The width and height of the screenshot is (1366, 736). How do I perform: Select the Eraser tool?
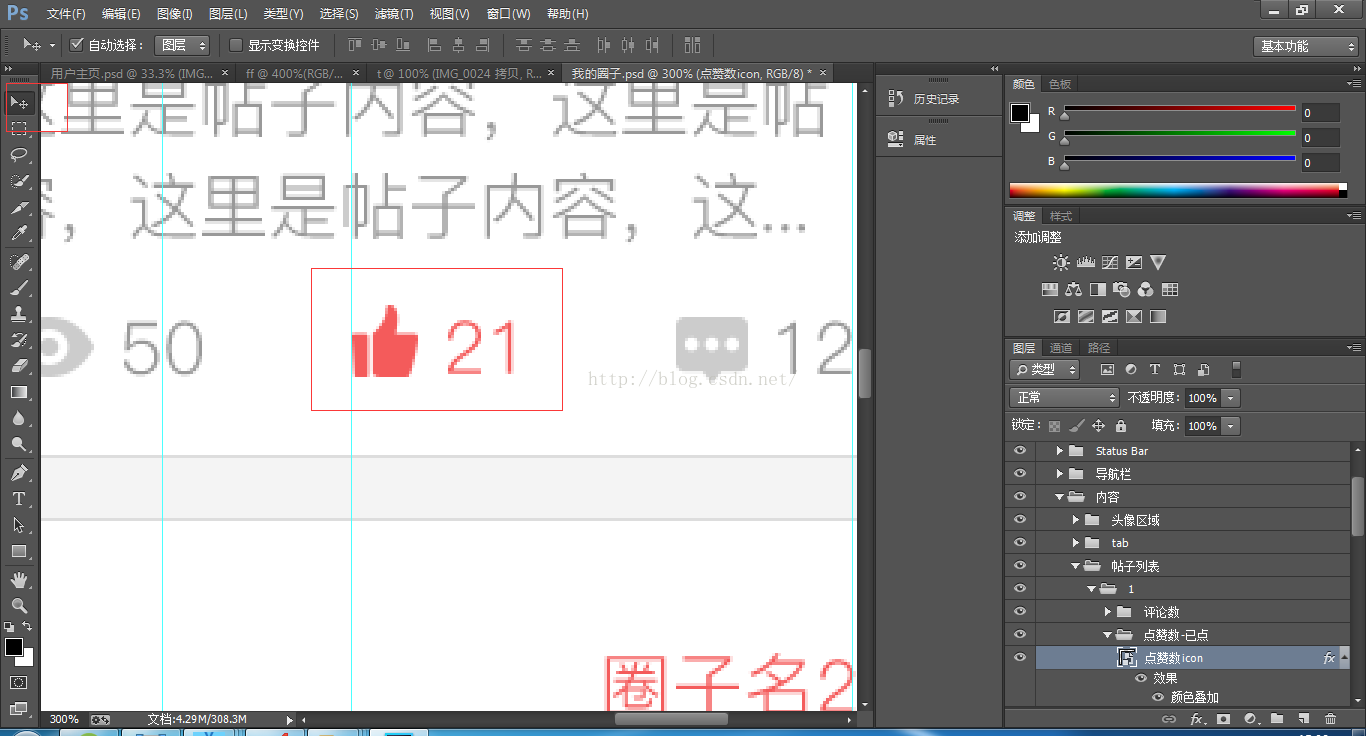tap(19, 366)
